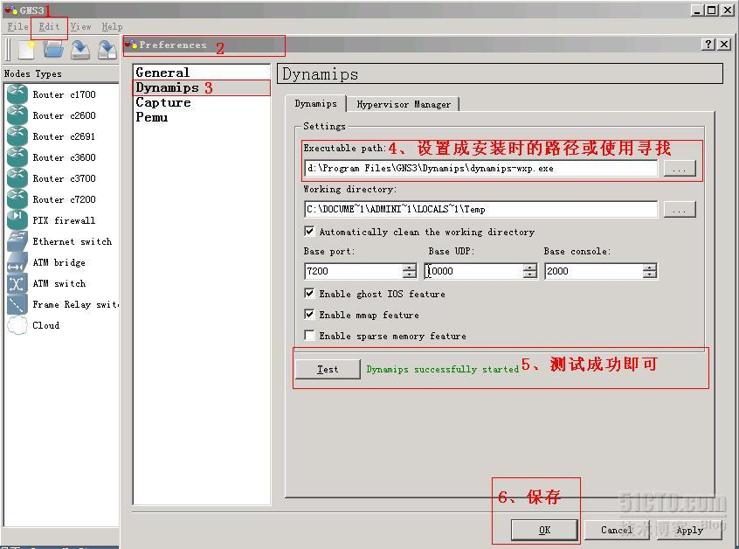Click the Base UDP spinner arrows
The width and height of the screenshot is (739, 549).
[530, 271]
